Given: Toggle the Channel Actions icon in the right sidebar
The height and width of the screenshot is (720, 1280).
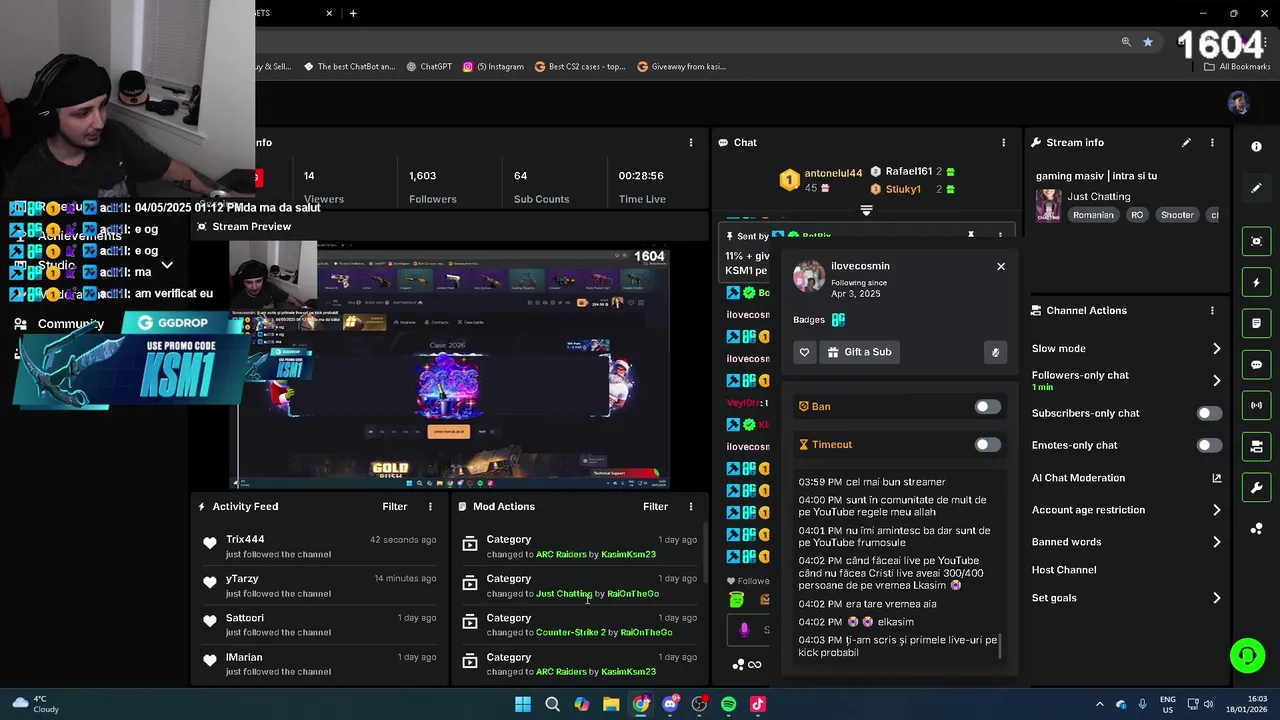Looking at the screenshot, I should [x=1256, y=447].
